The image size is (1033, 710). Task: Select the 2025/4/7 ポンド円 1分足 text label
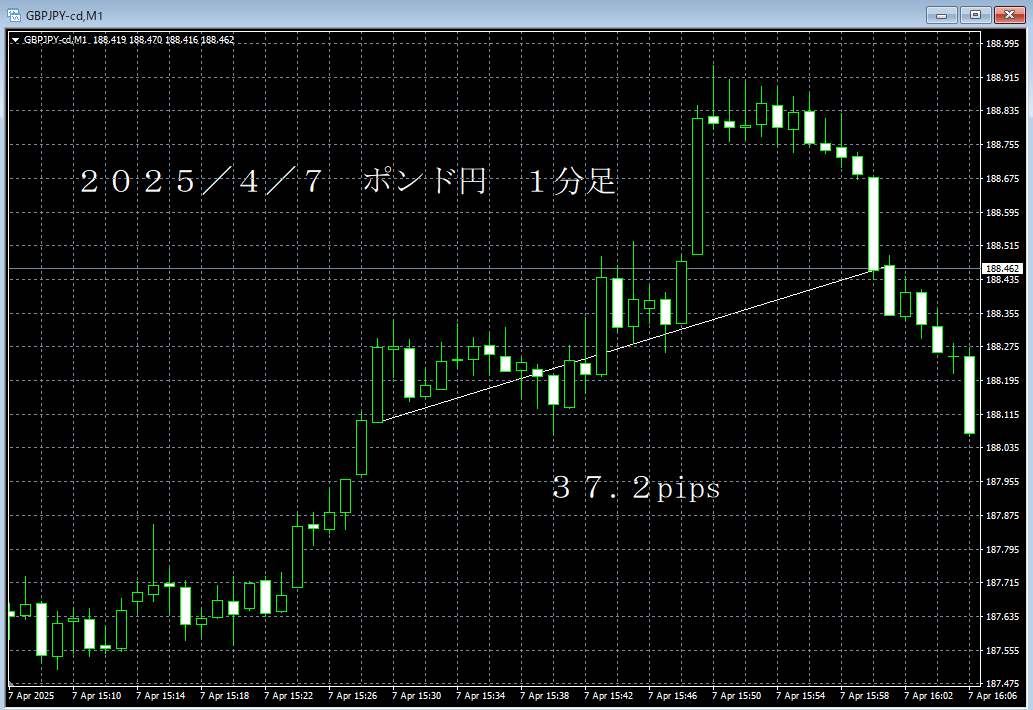[348, 181]
